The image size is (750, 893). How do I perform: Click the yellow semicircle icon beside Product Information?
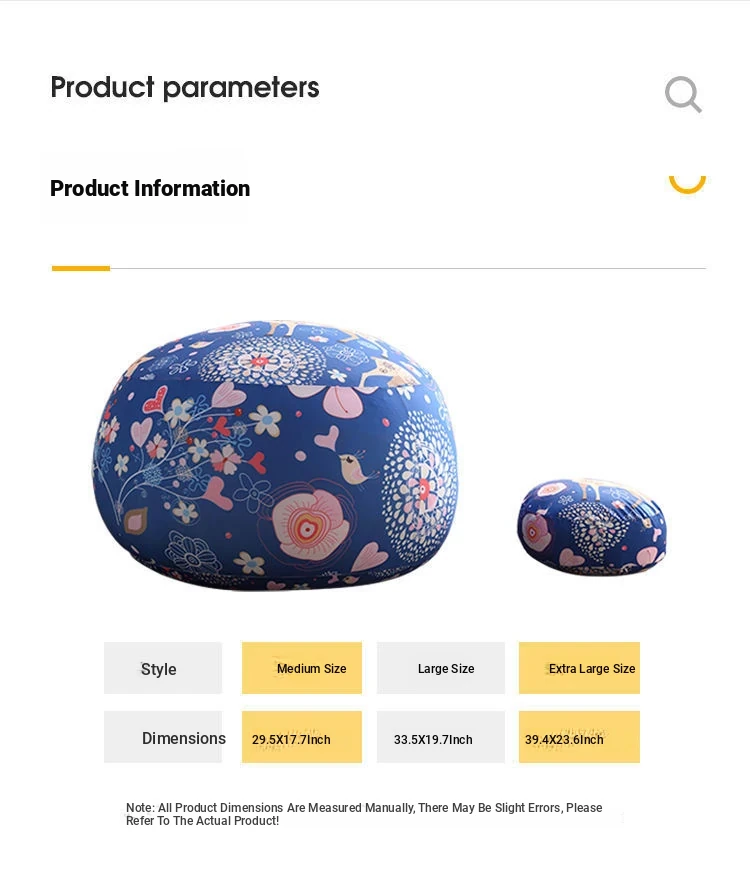687,182
